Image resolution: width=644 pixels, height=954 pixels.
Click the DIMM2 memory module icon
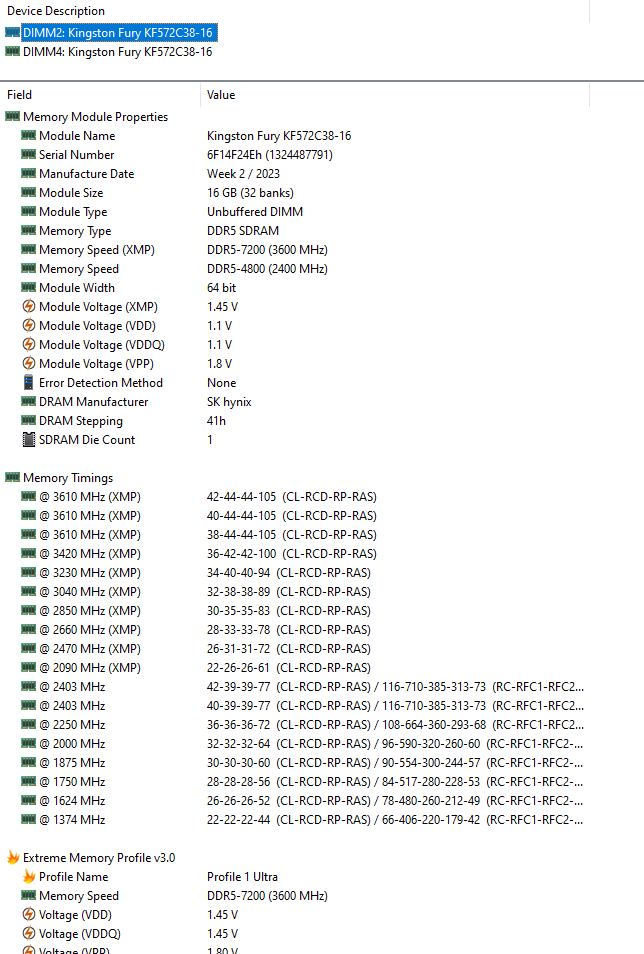(12, 32)
